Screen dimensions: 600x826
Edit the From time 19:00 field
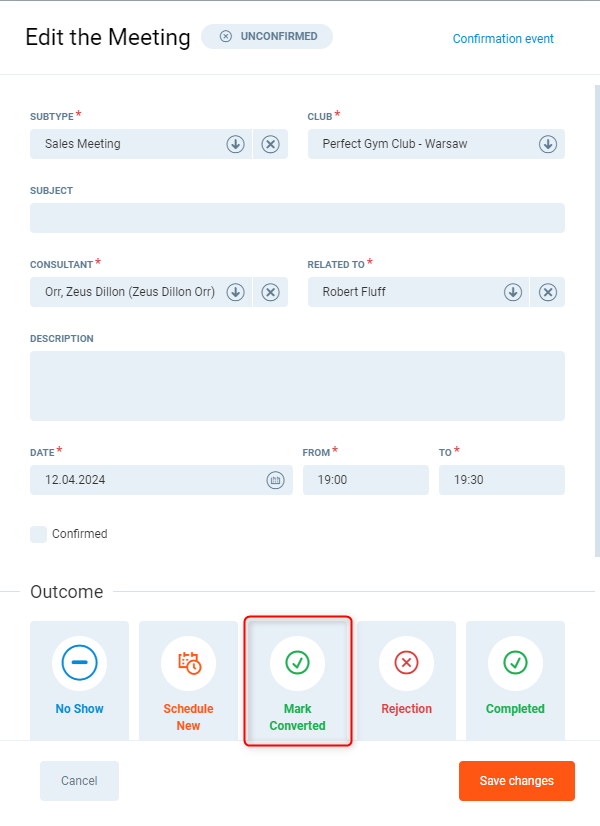tap(365, 480)
